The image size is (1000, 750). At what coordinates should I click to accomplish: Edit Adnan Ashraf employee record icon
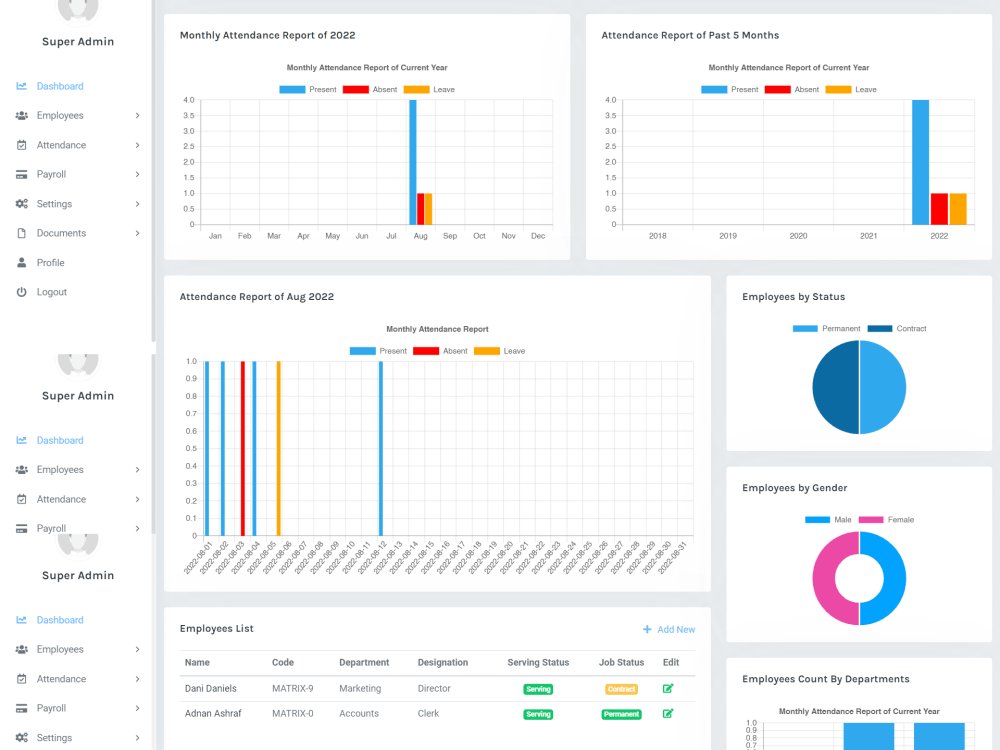tap(668, 714)
